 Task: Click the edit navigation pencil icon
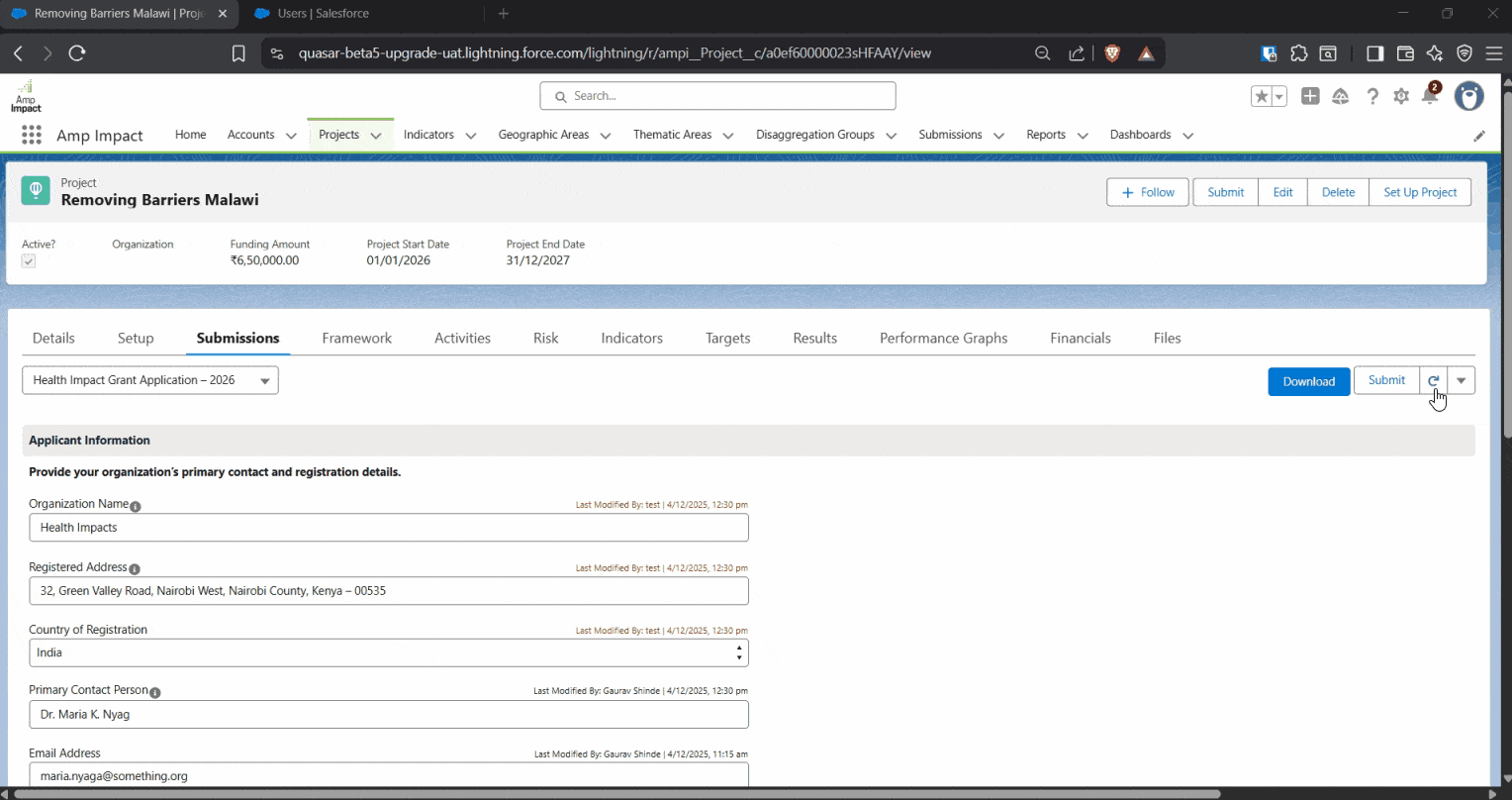click(1479, 136)
